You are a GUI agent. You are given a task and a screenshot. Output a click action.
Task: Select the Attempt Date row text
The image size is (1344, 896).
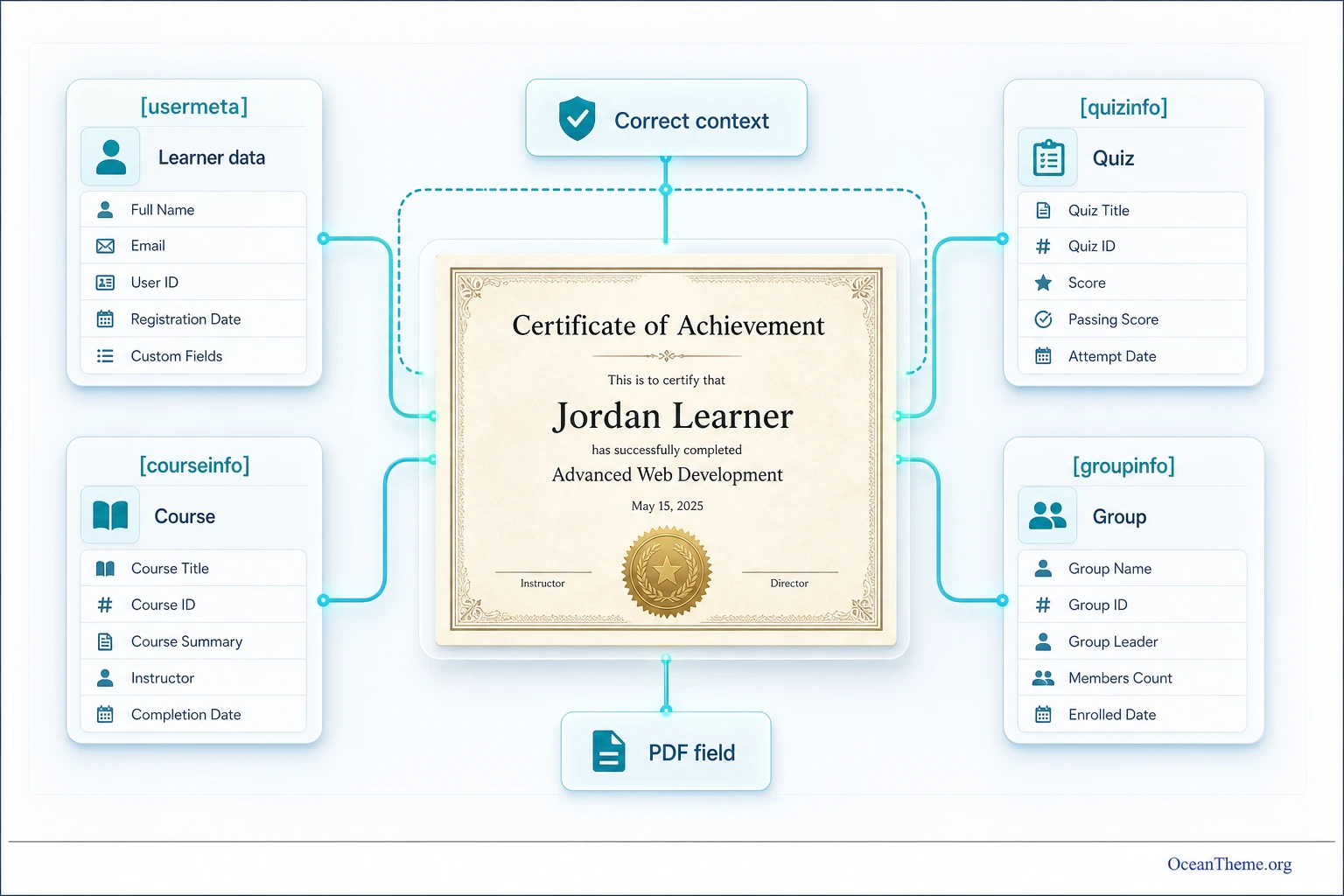click(1112, 356)
